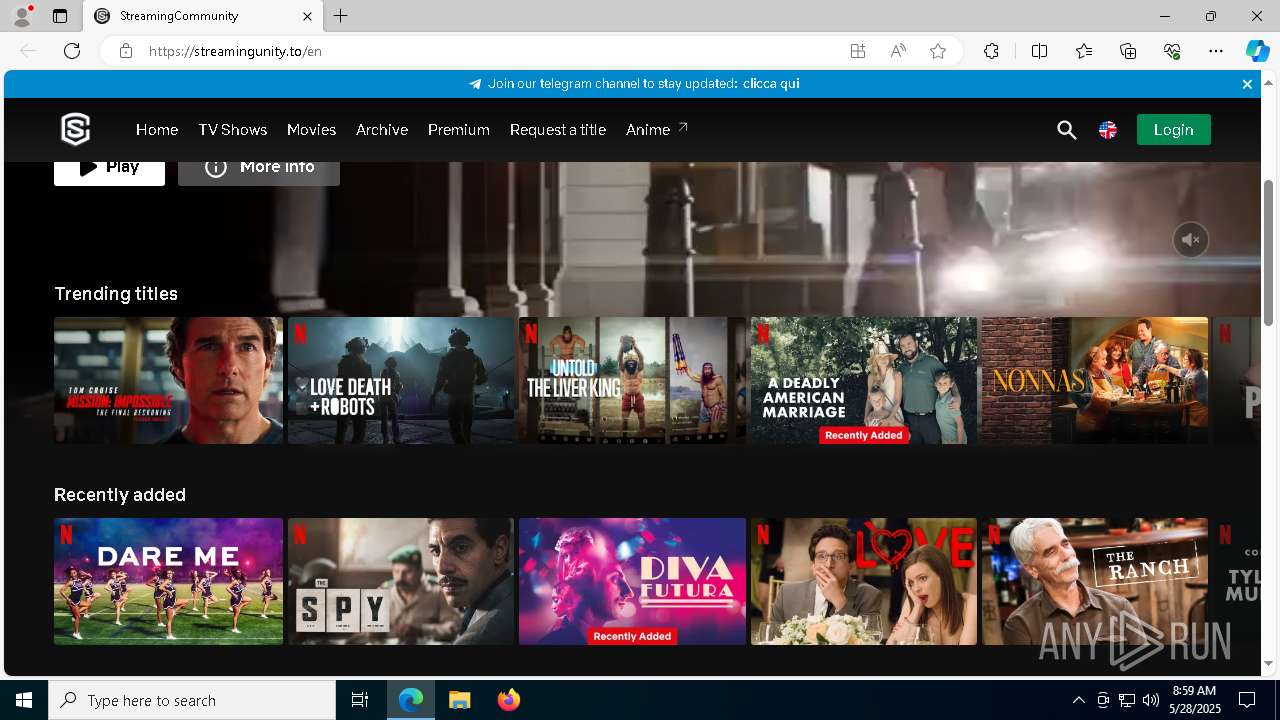This screenshot has width=1280, height=720.
Task: Open browser Collections
Action: click(1128, 51)
